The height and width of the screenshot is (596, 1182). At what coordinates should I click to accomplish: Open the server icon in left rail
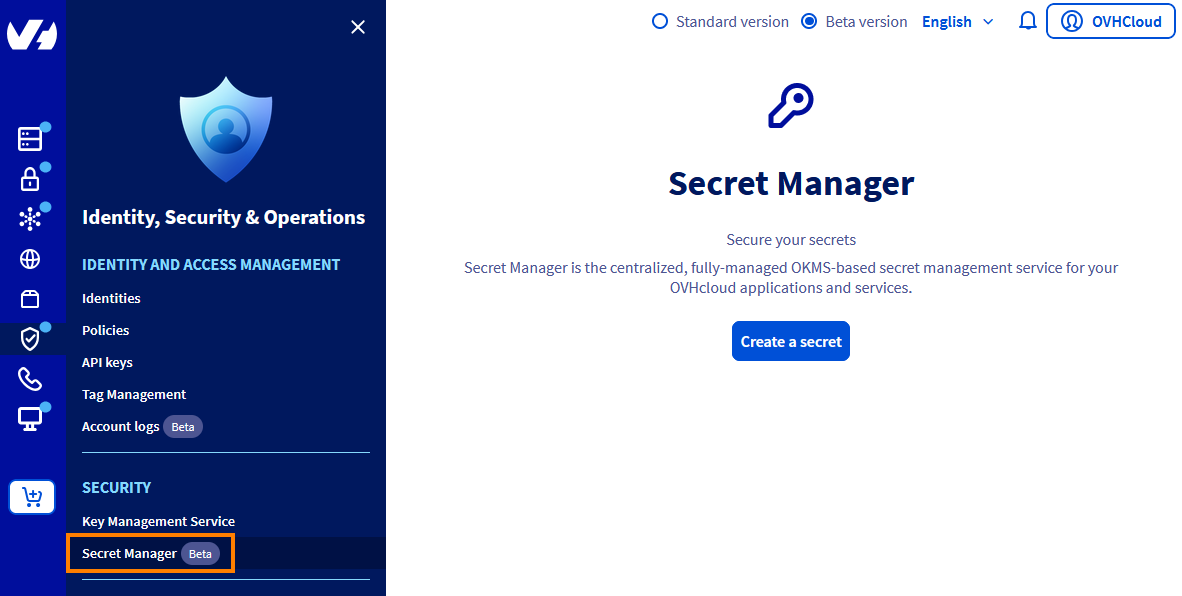pos(30,139)
